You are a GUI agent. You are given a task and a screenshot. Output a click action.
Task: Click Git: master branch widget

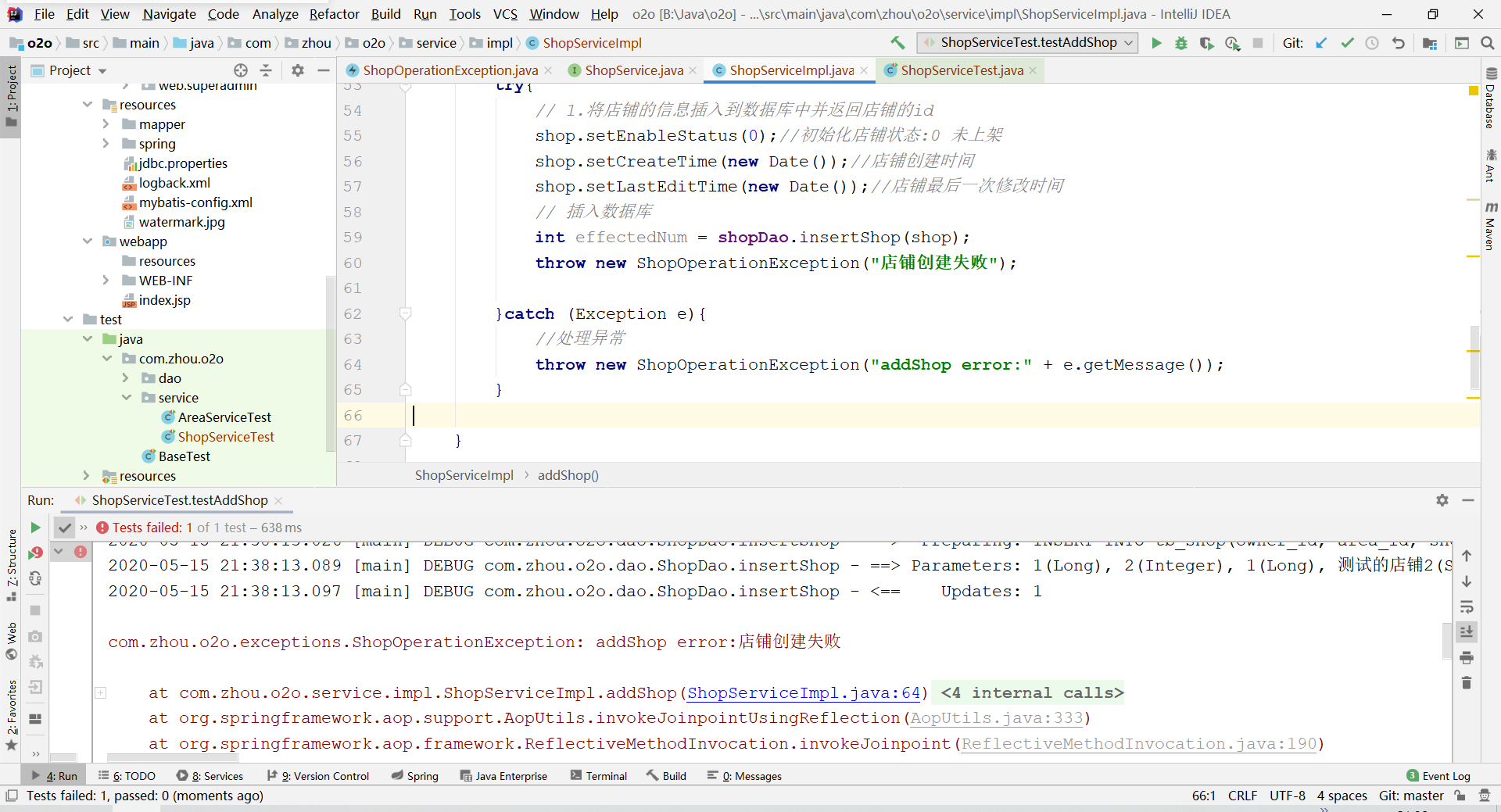pyautogui.click(x=1411, y=796)
